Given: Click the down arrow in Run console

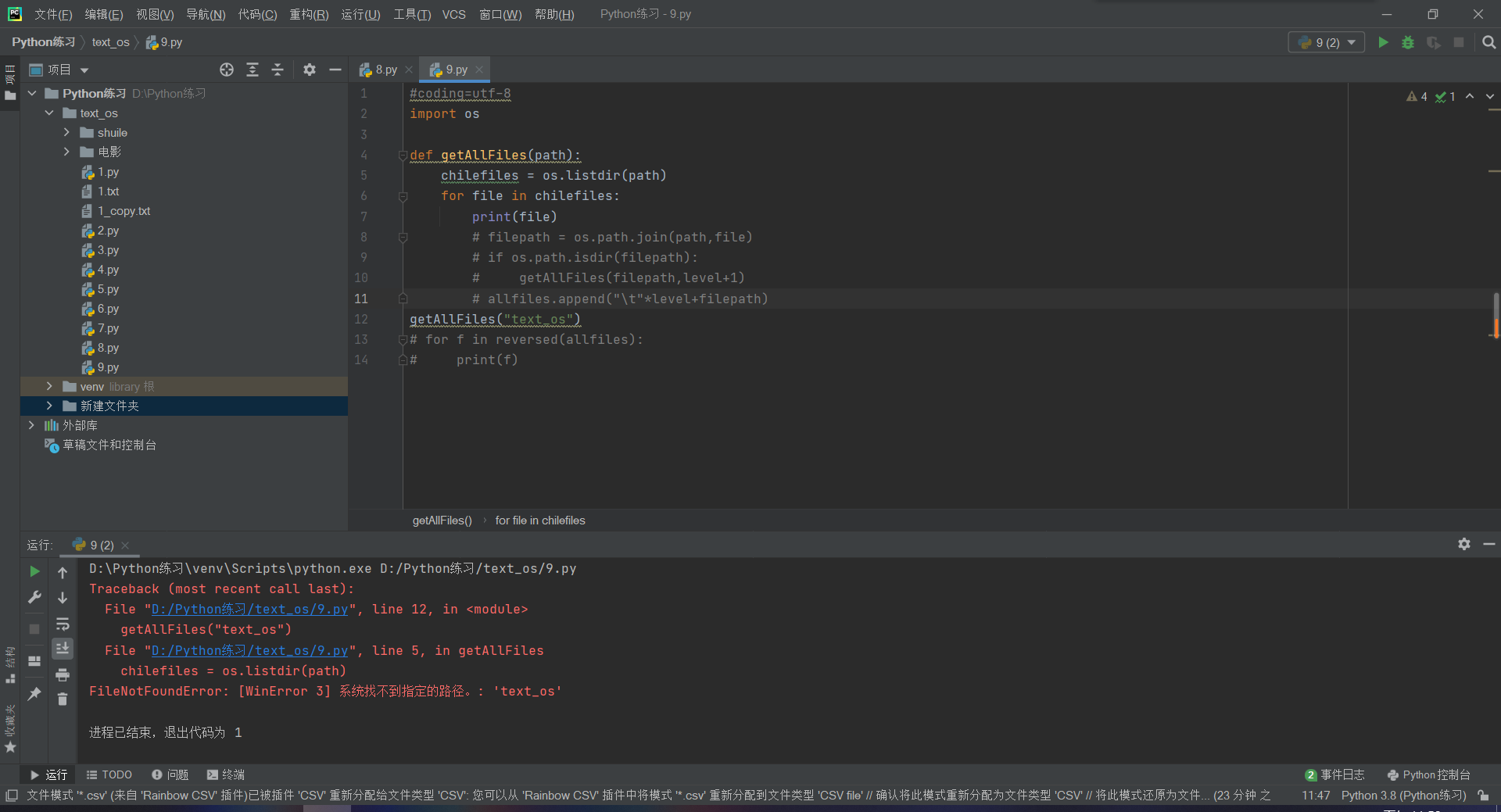Looking at the screenshot, I should click(63, 598).
